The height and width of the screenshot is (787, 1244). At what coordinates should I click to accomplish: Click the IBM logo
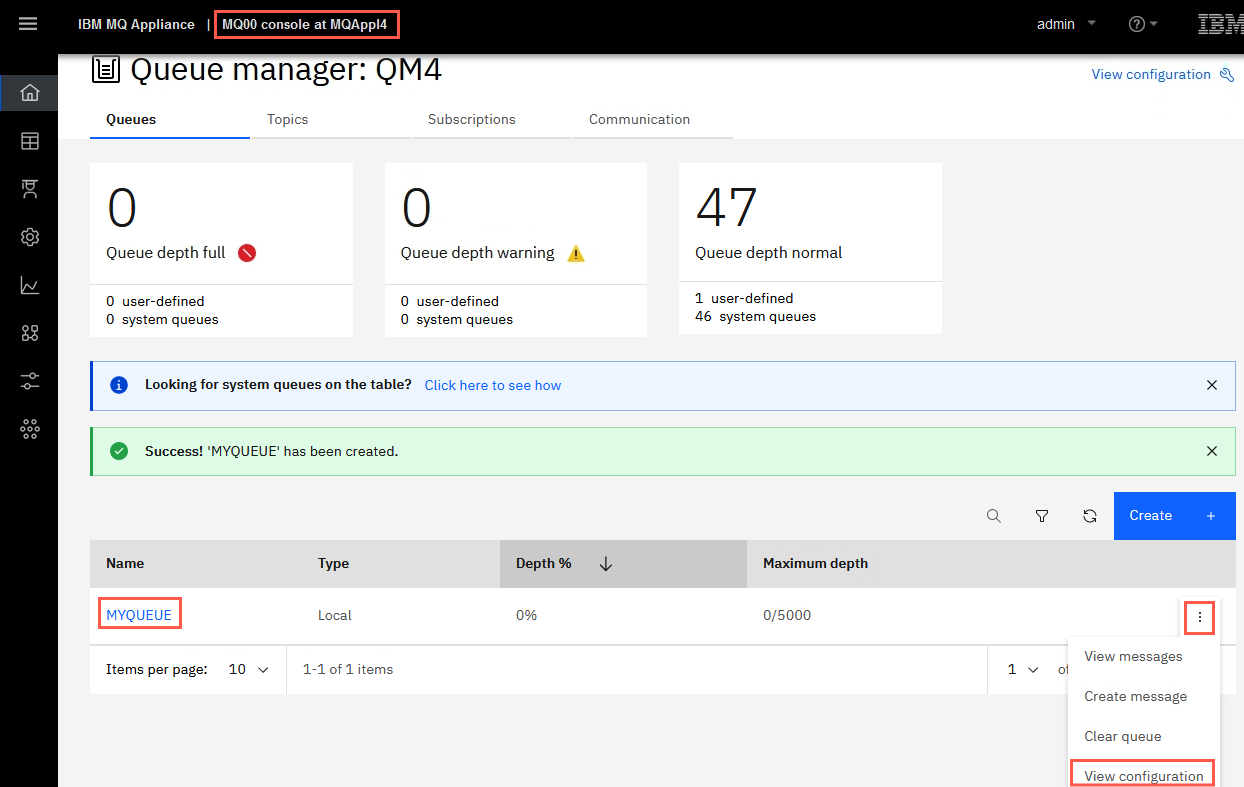[x=1220, y=24]
